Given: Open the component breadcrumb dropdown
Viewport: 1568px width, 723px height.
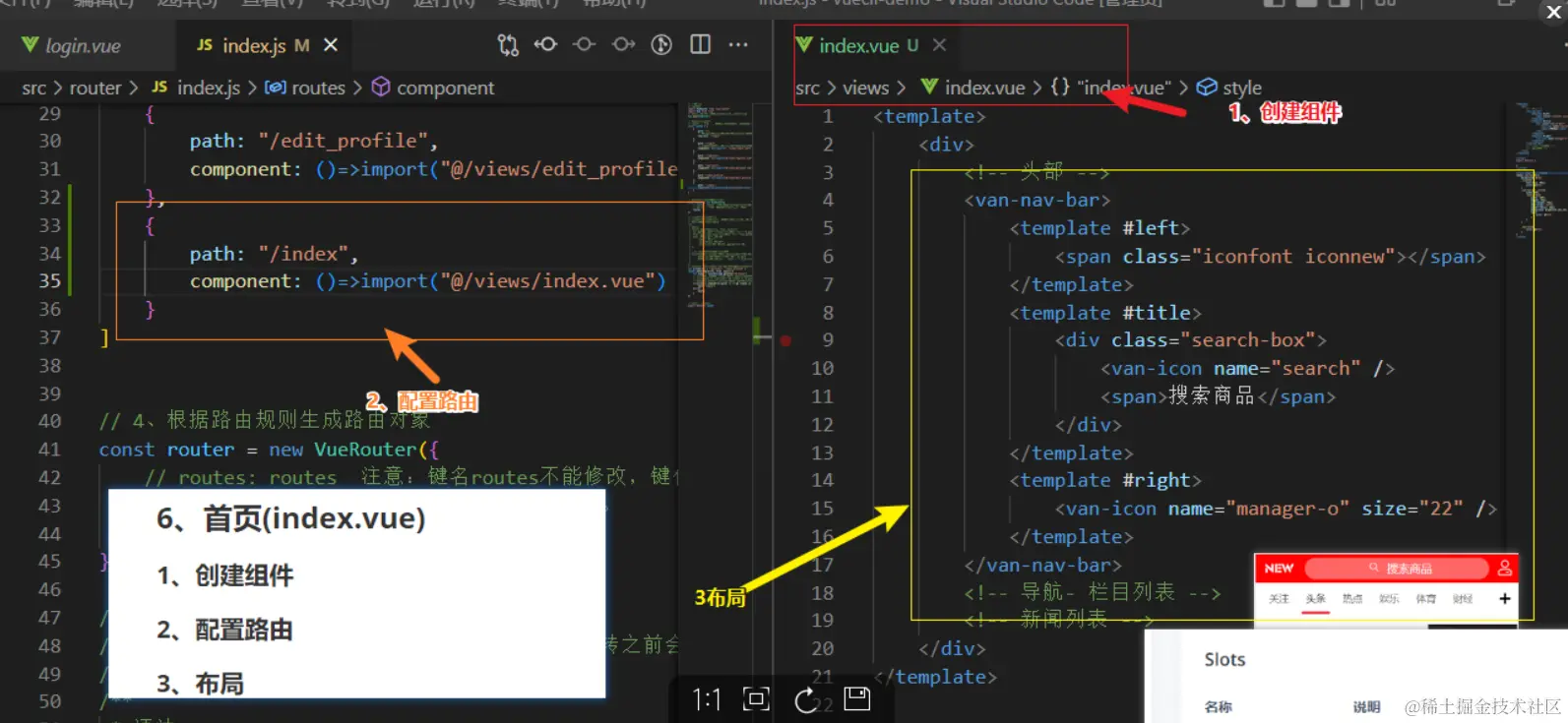Looking at the screenshot, I should [433, 88].
